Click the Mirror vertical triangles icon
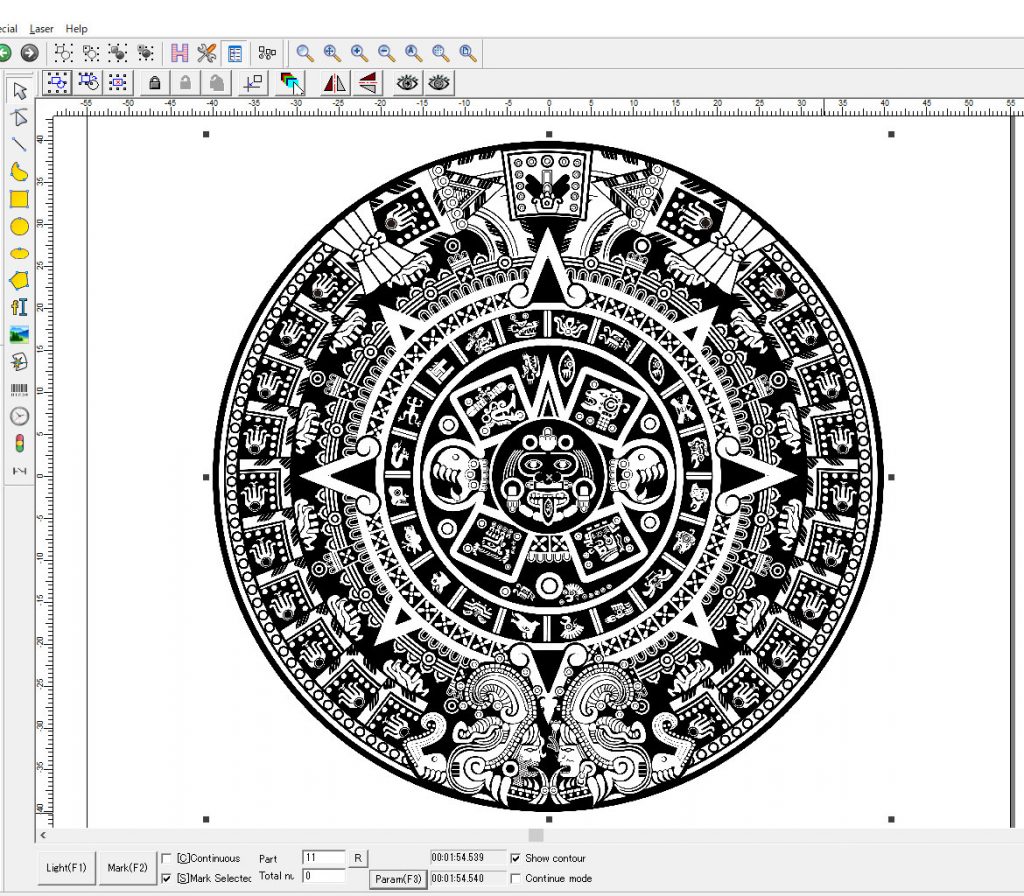Image resolution: width=1024 pixels, height=896 pixels. click(367, 83)
